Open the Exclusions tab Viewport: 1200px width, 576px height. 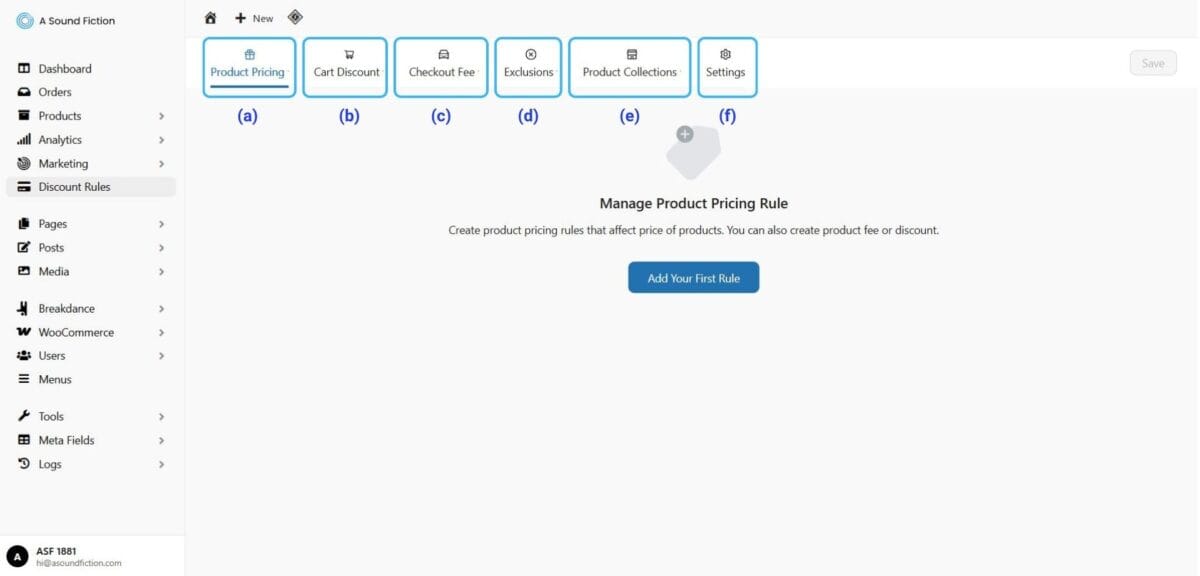(x=529, y=67)
